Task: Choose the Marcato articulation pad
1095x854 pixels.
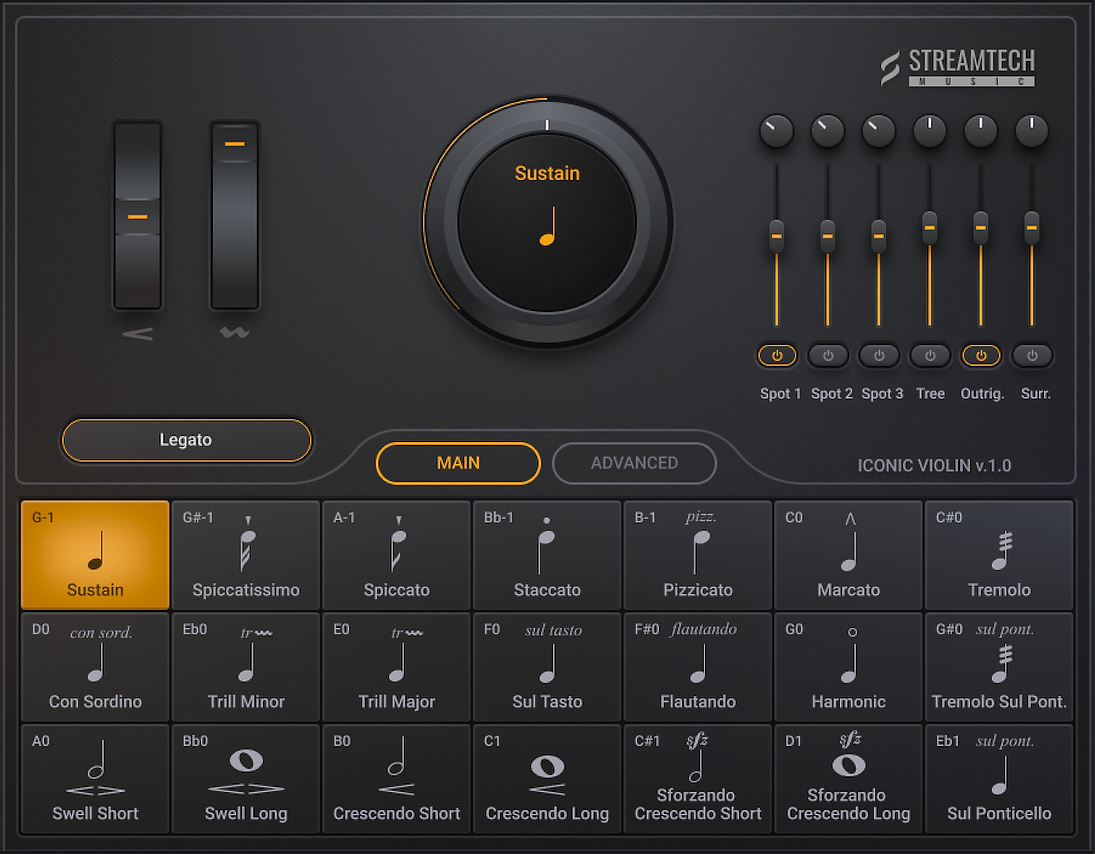Action: [x=848, y=556]
